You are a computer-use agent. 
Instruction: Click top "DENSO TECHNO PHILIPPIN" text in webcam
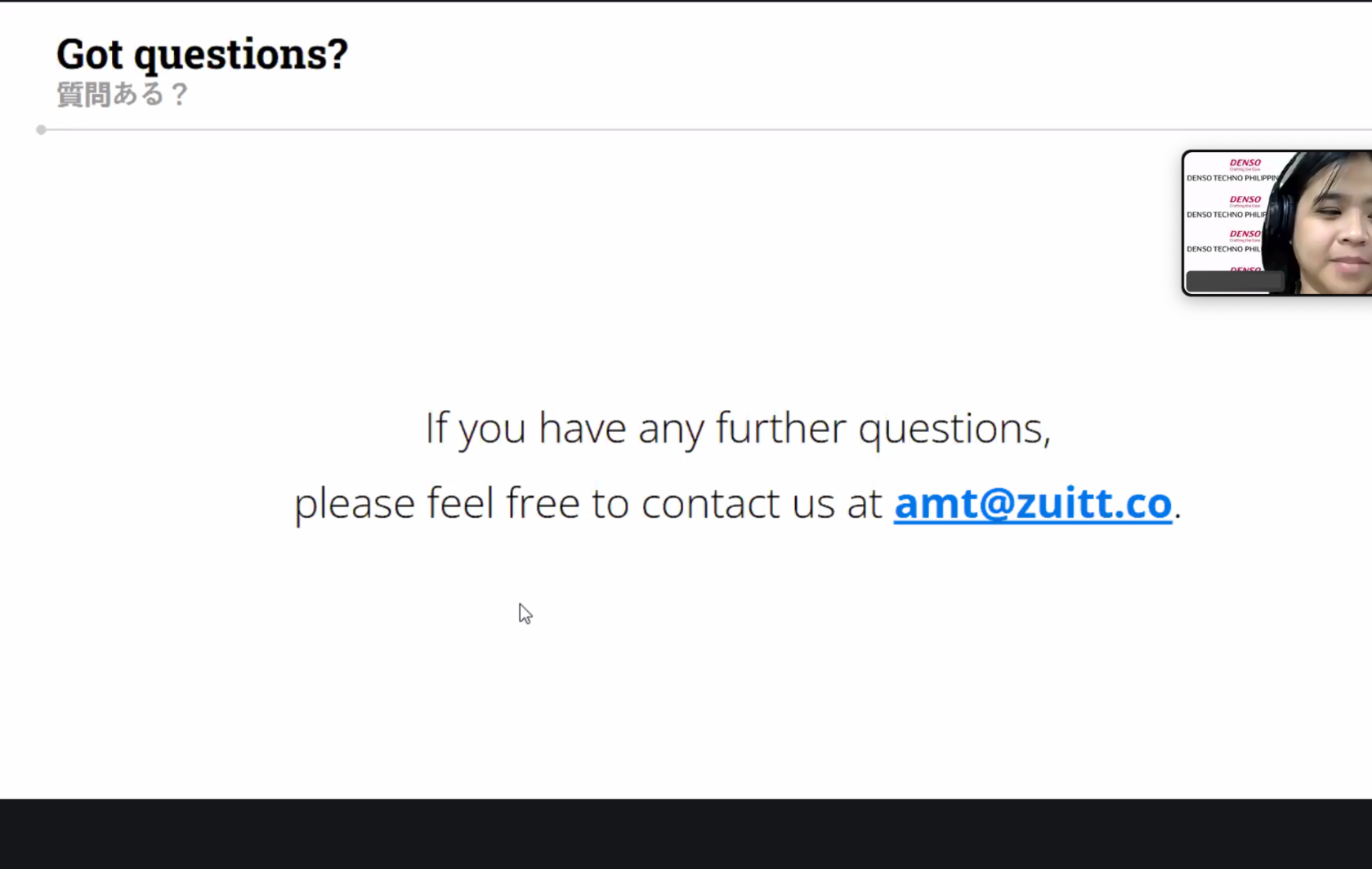tap(1231, 178)
